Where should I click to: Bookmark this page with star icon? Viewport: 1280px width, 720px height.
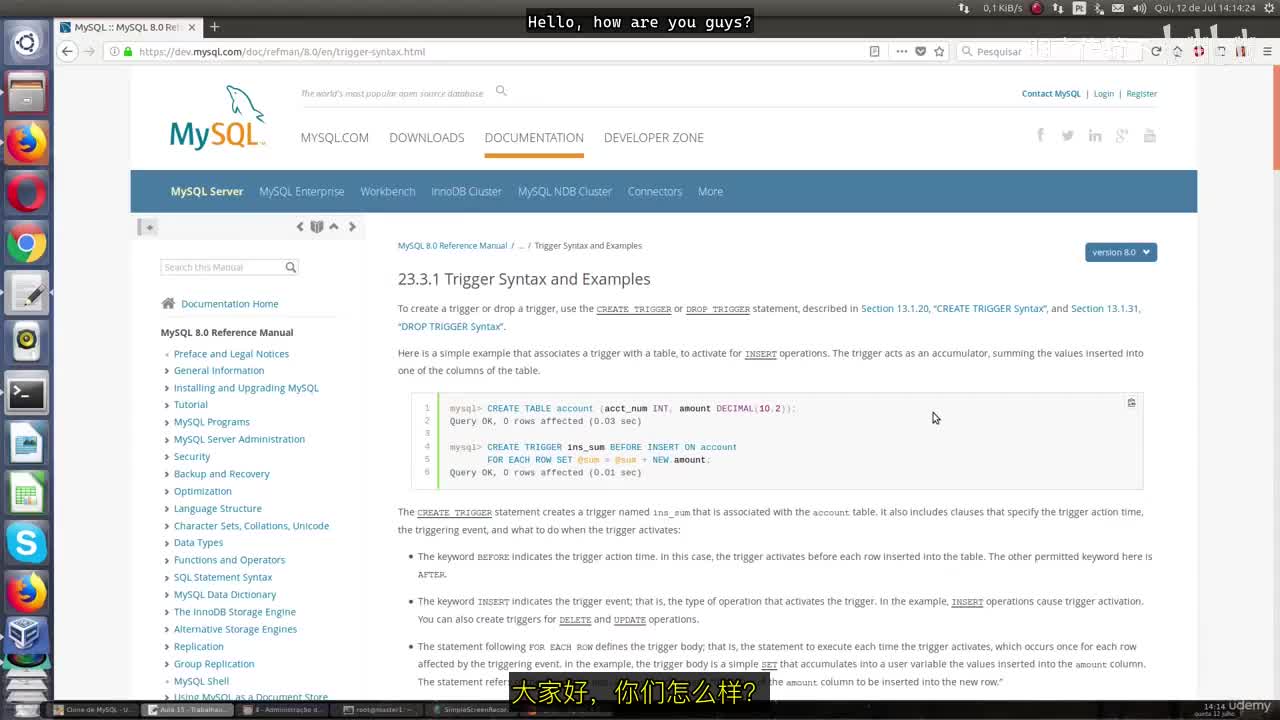939,52
